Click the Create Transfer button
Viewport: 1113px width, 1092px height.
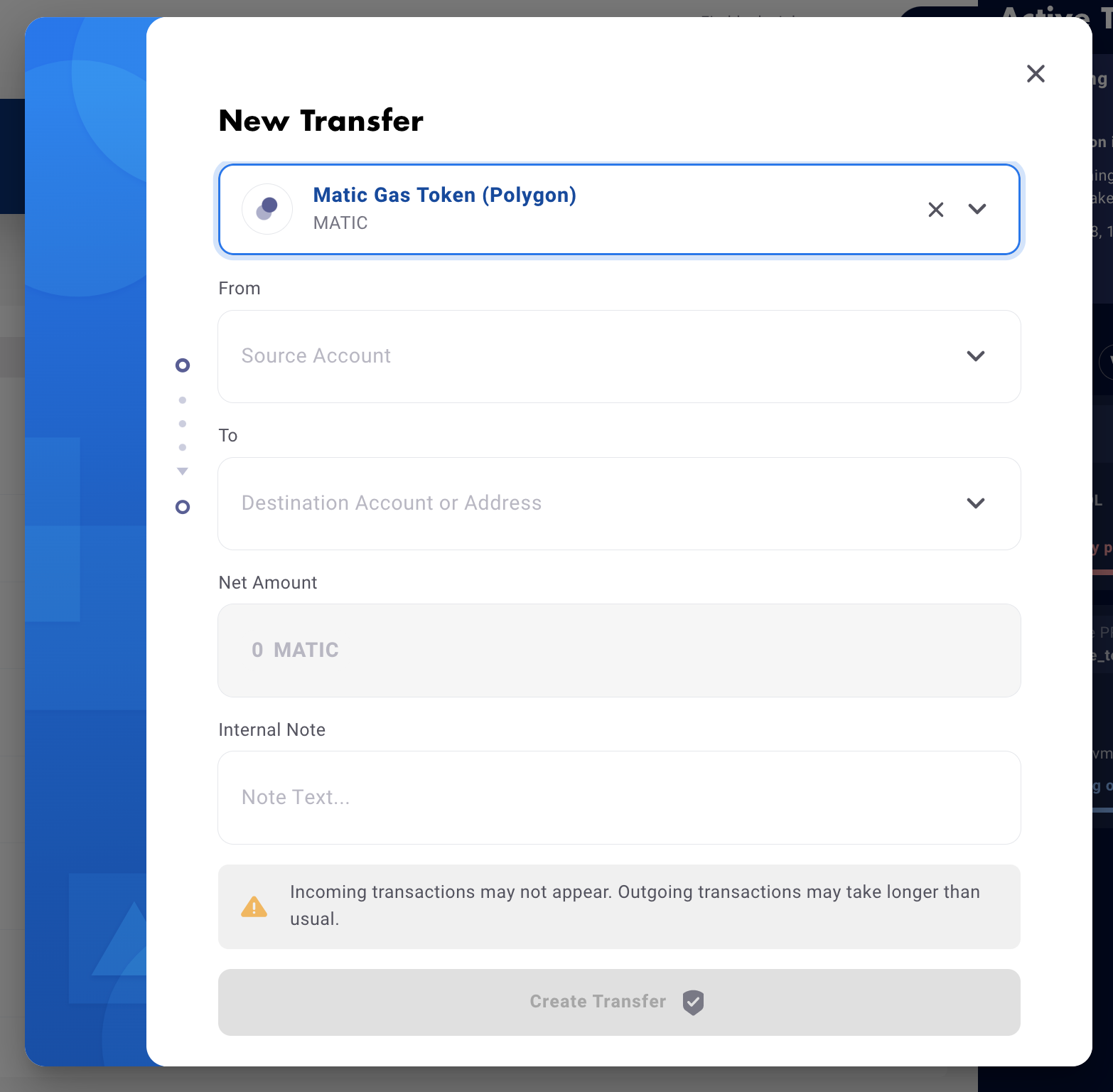[619, 1002]
